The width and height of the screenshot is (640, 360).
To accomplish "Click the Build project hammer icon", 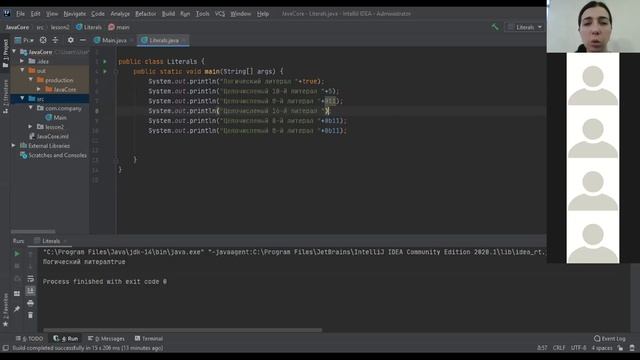I will tap(495, 27).
